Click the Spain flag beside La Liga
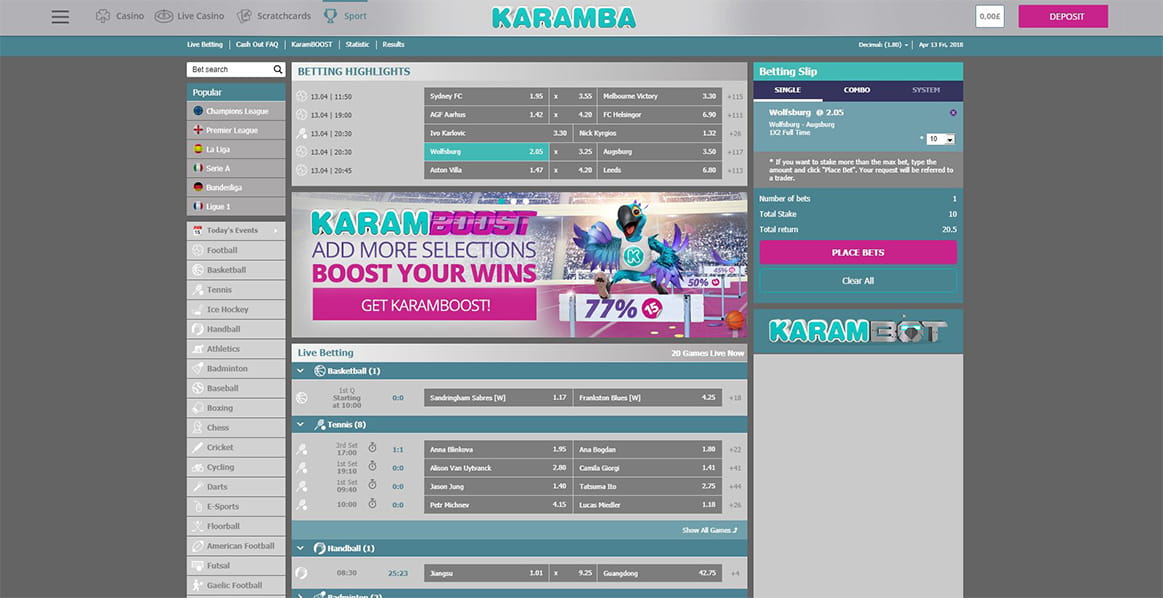This screenshot has height=598, width=1163. coord(198,149)
